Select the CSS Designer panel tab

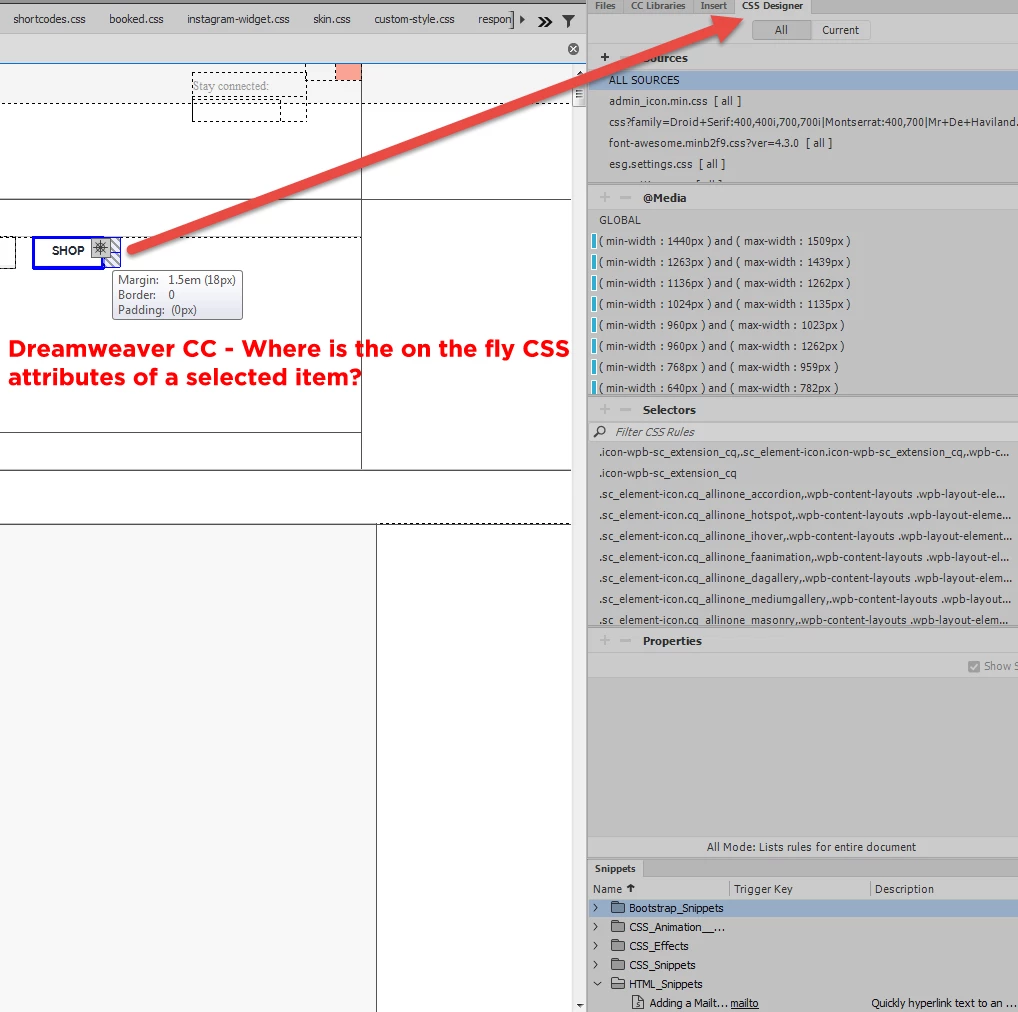click(x=773, y=6)
